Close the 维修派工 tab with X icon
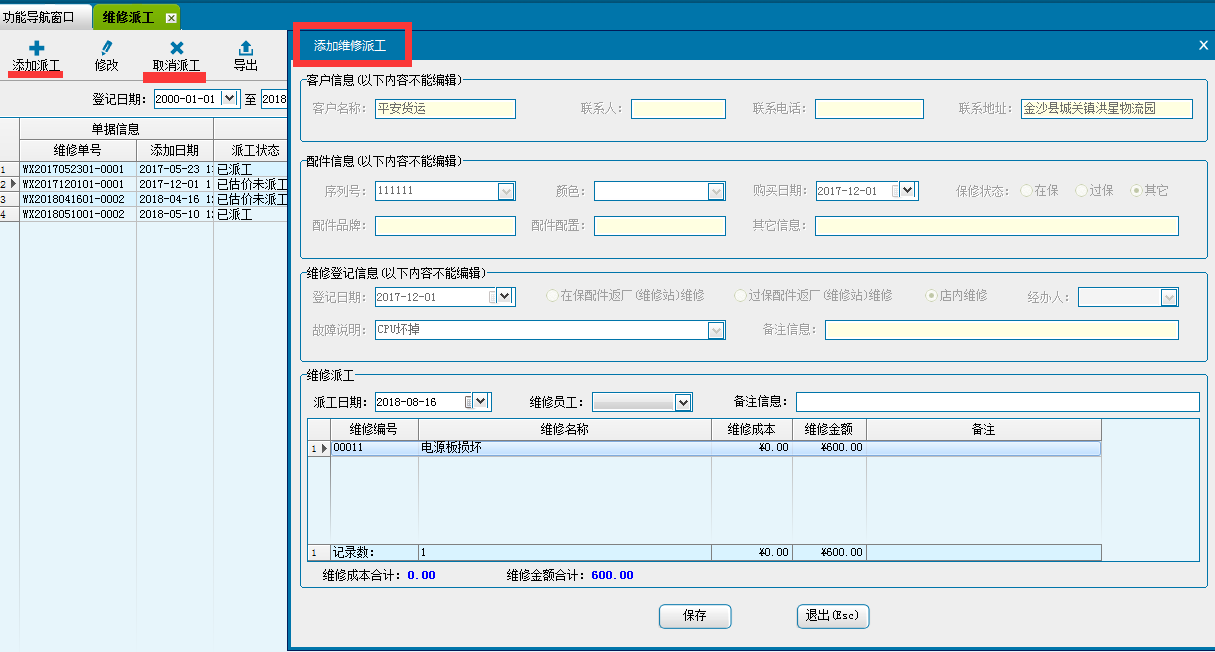 (x=171, y=18)
